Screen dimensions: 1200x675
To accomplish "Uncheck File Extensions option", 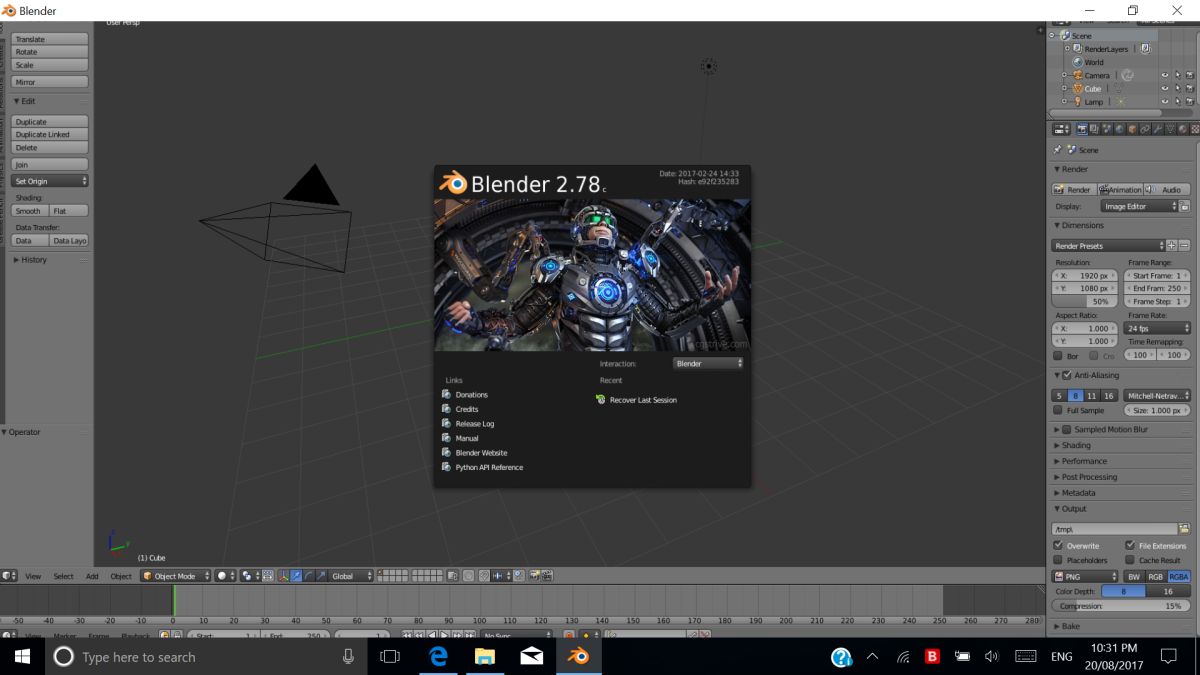I will [1130, 545].
